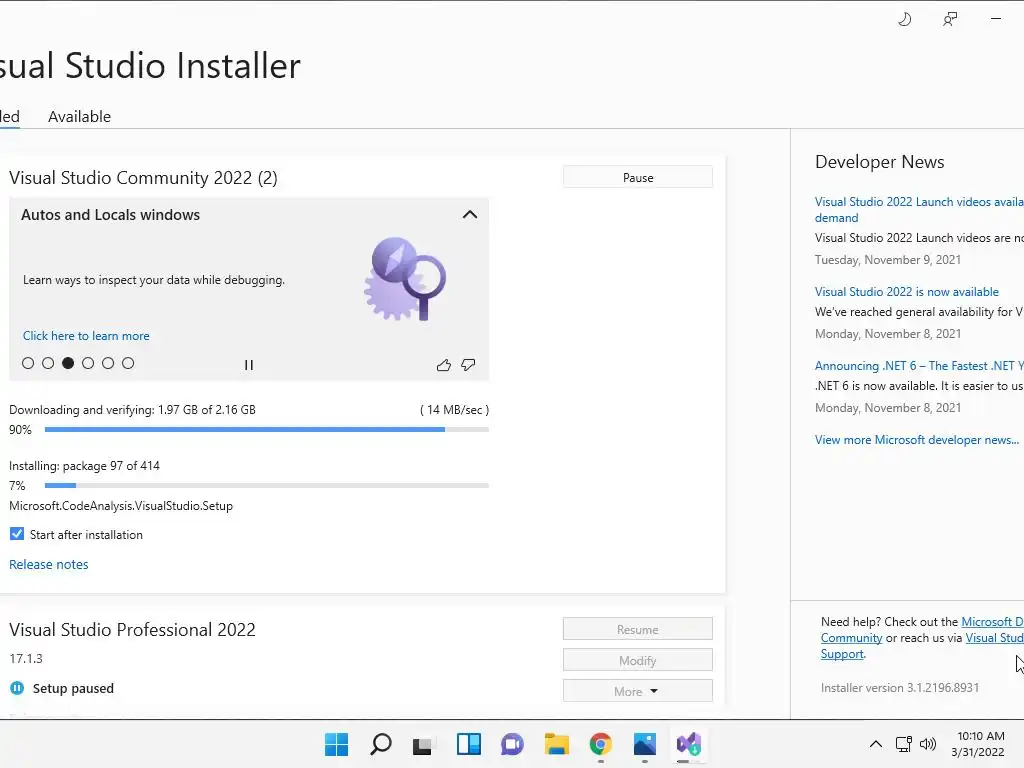
Task: Open the Windows Start menu
Action: [x=337, y=744]
